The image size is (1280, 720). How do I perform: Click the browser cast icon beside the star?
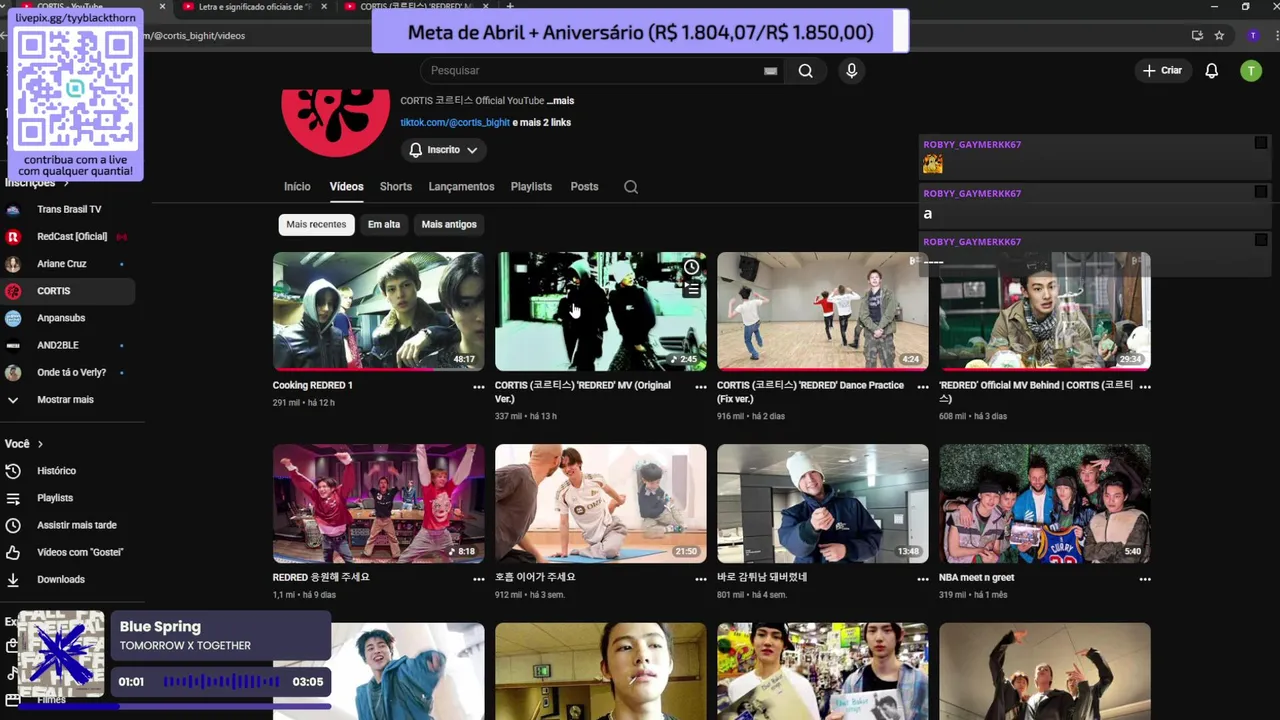[1197, 36]
